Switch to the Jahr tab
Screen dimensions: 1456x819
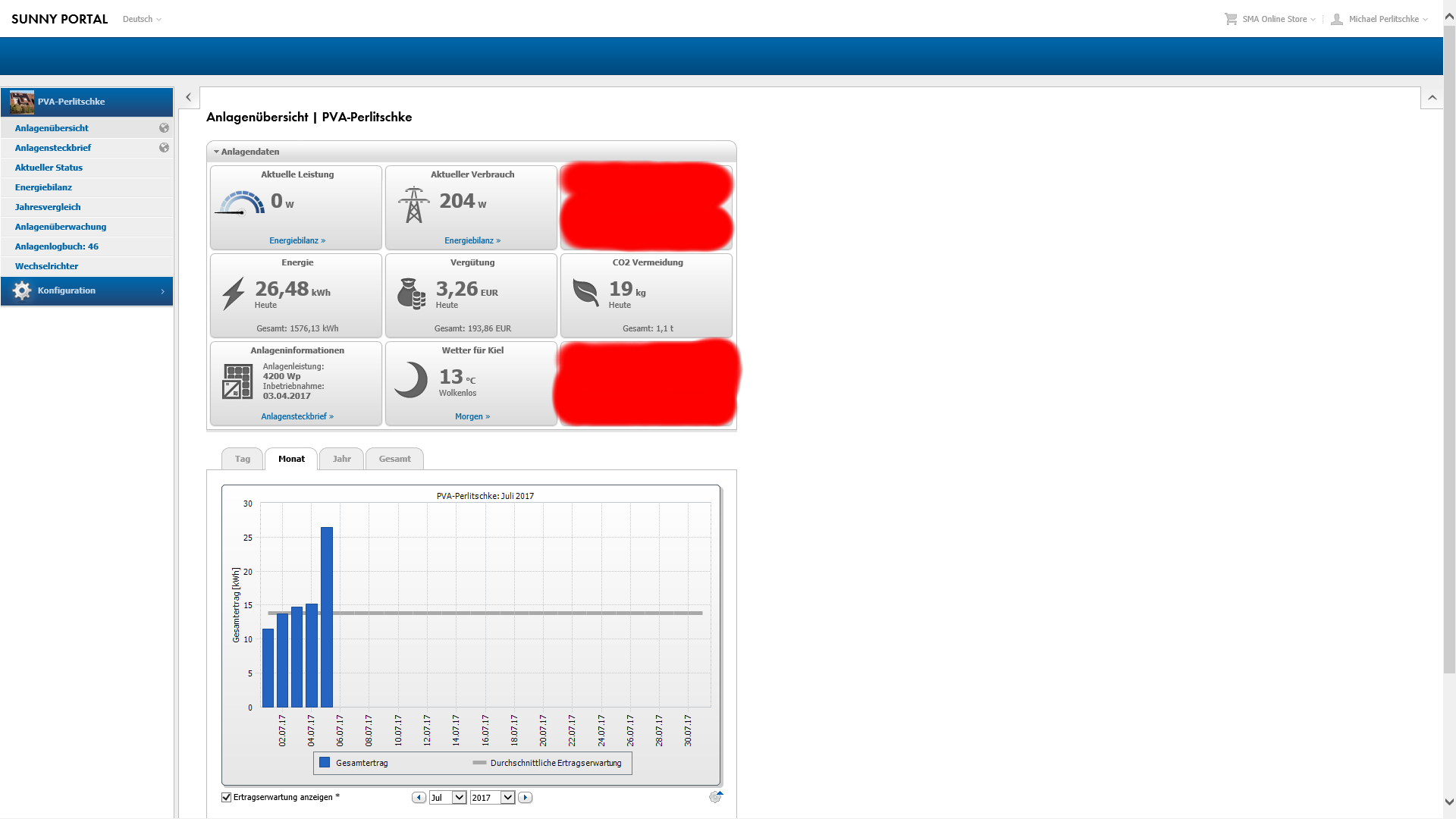point(341,459)
